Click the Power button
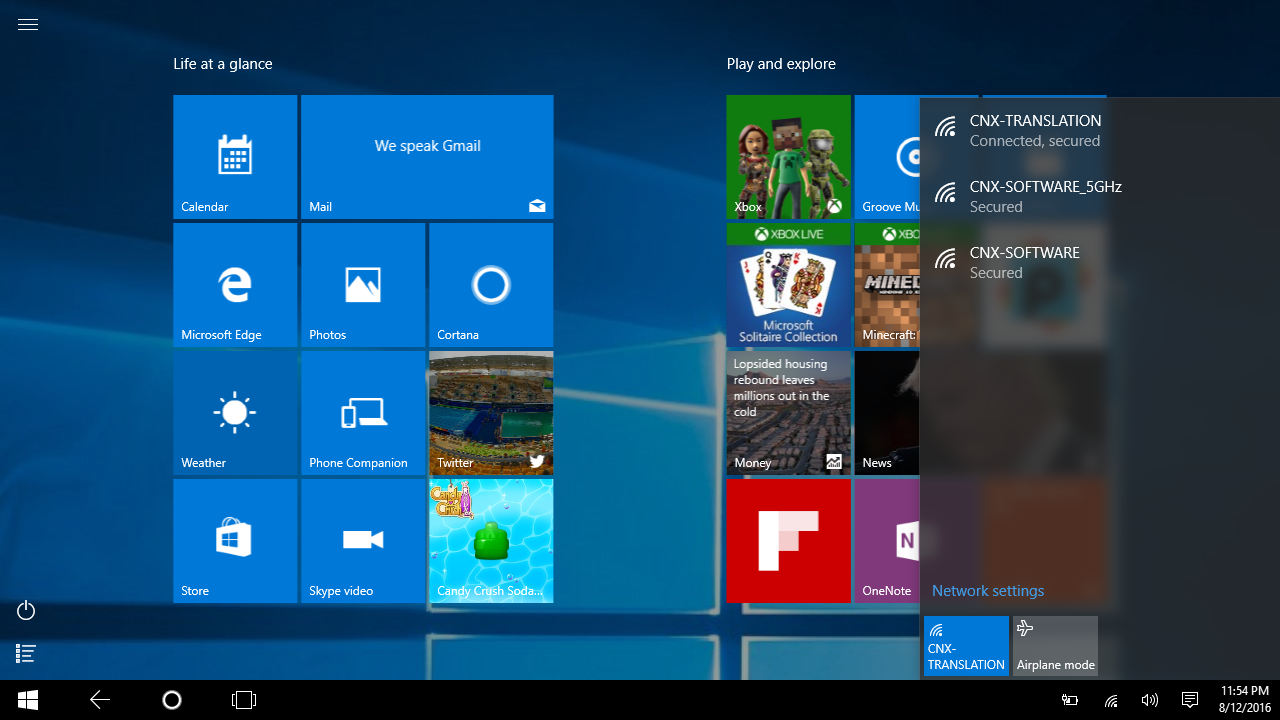1280x720 pixels. [27, 610]
